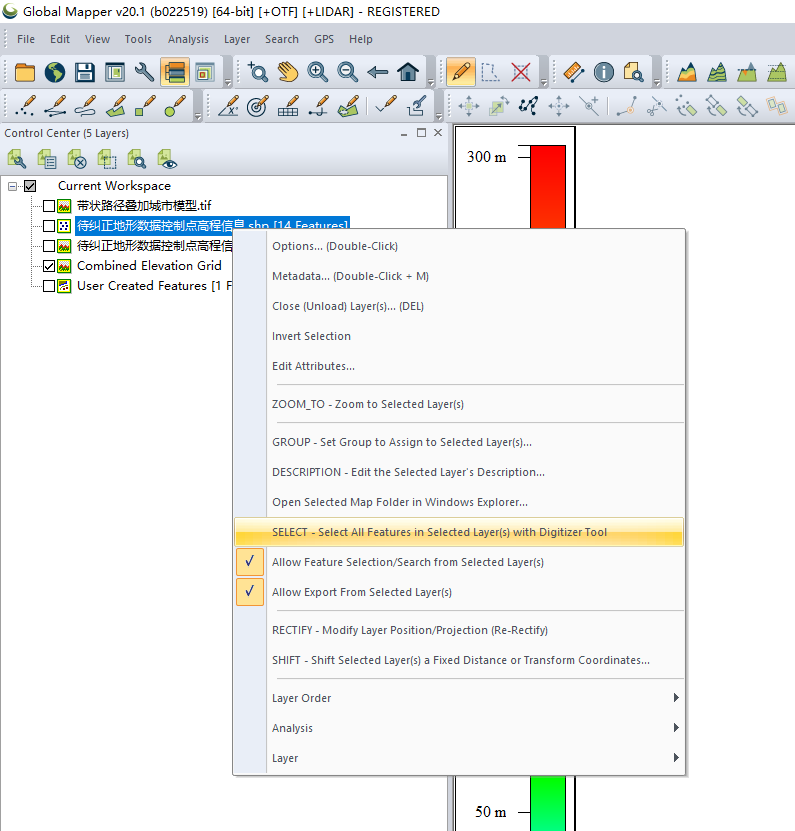Click the zoom out magnifier

(348, 72)
